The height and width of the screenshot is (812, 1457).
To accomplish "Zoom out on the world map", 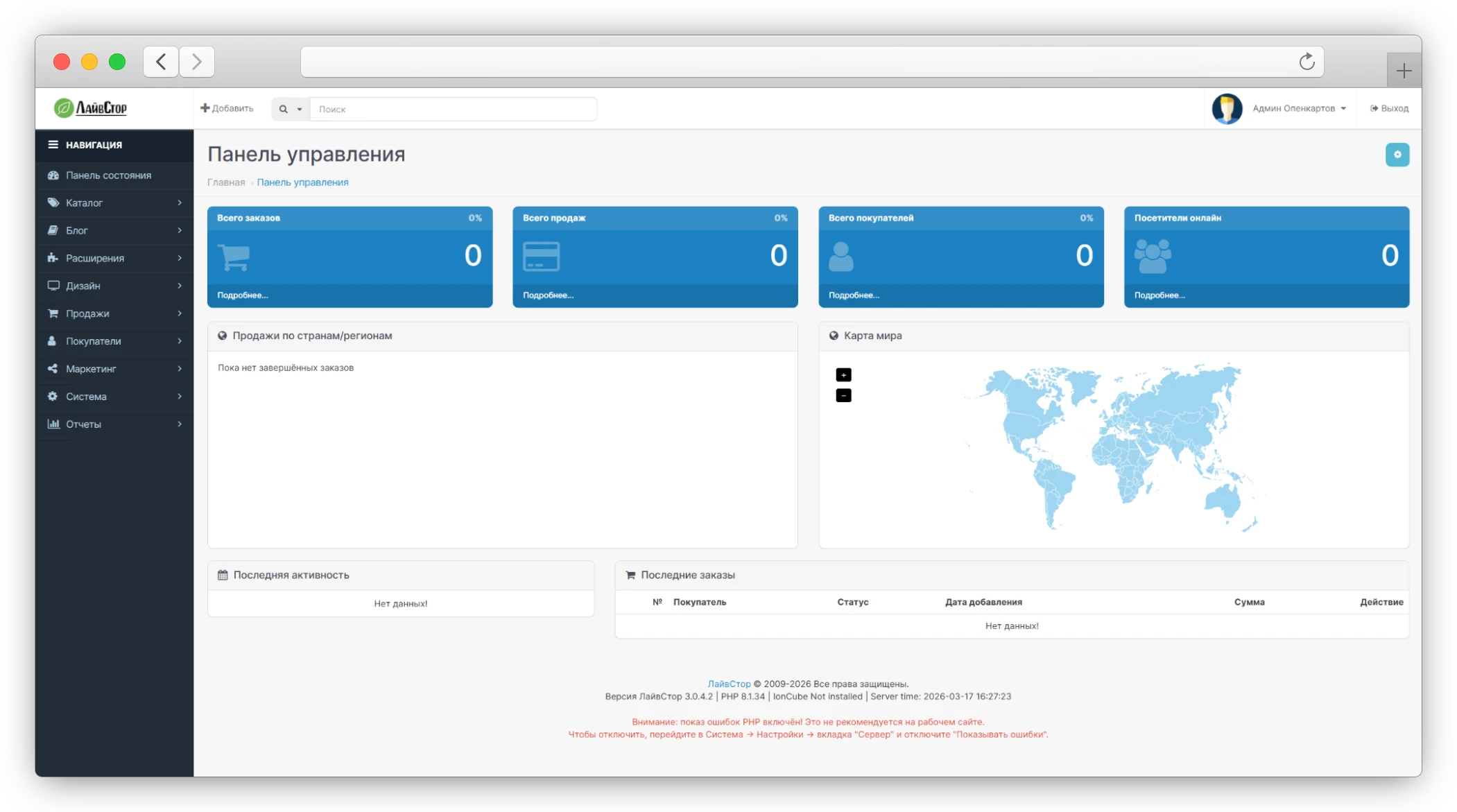I will [x=843, y=395].
